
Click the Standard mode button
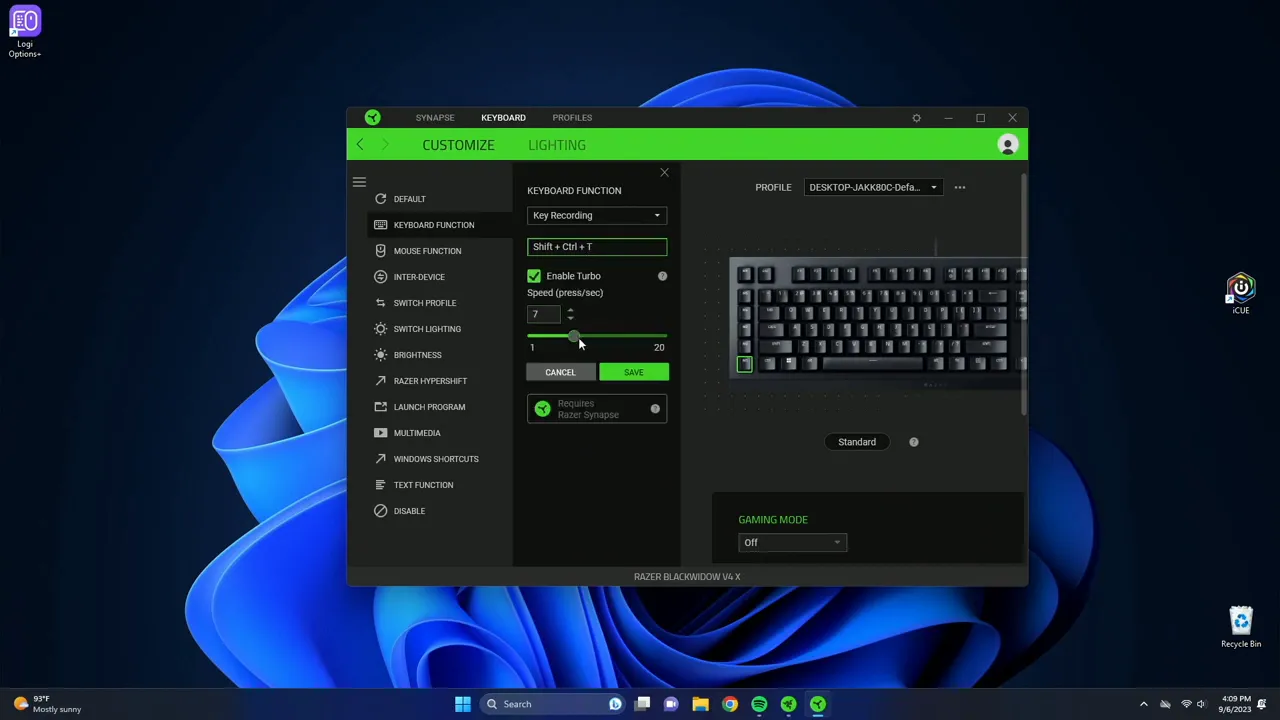coord(857,442)
